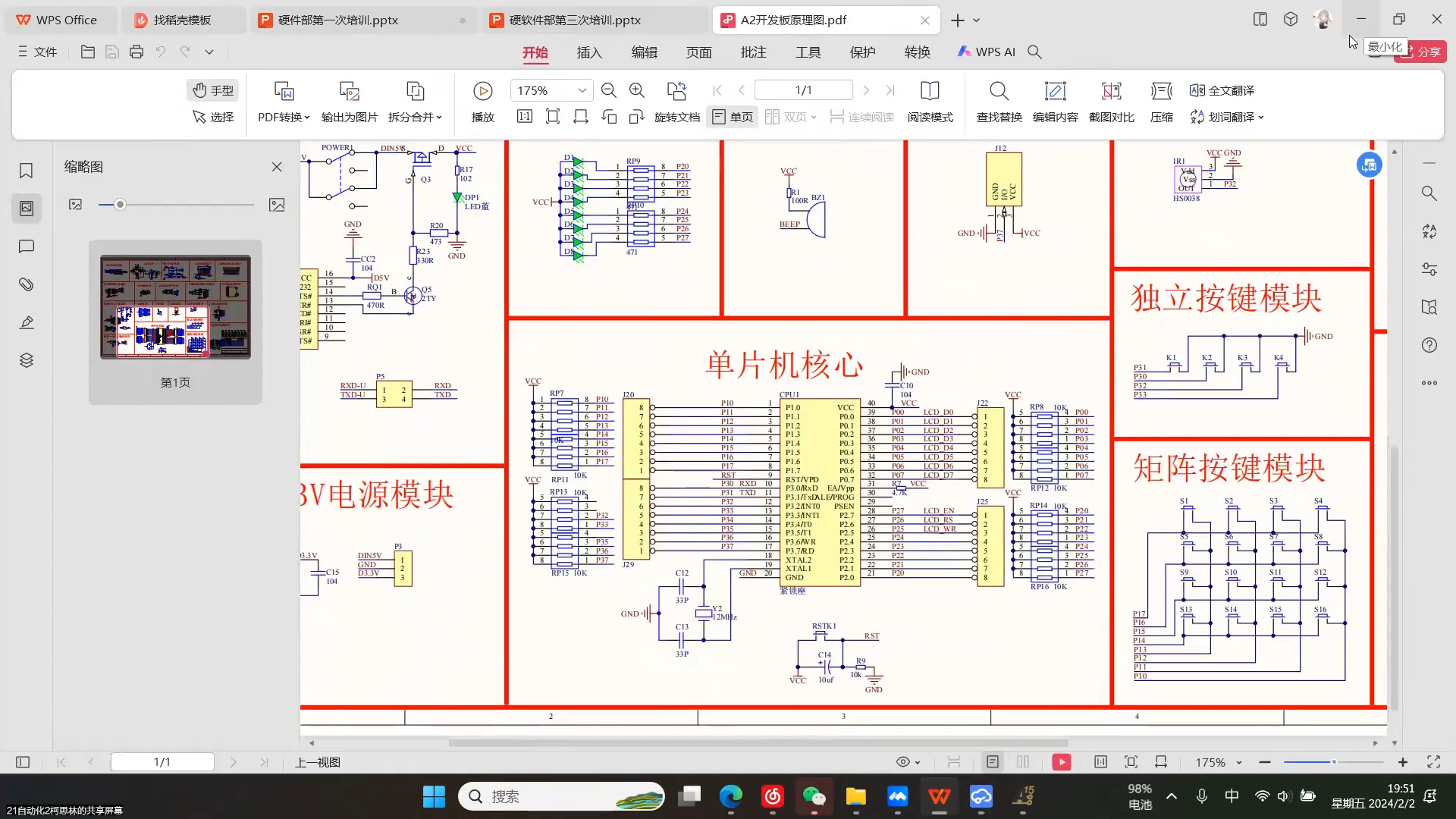This screenshot has width=1456, height=819.
Task: Toggle 单页 single page view
Action: pyautogui.click(x=731, y=117)
